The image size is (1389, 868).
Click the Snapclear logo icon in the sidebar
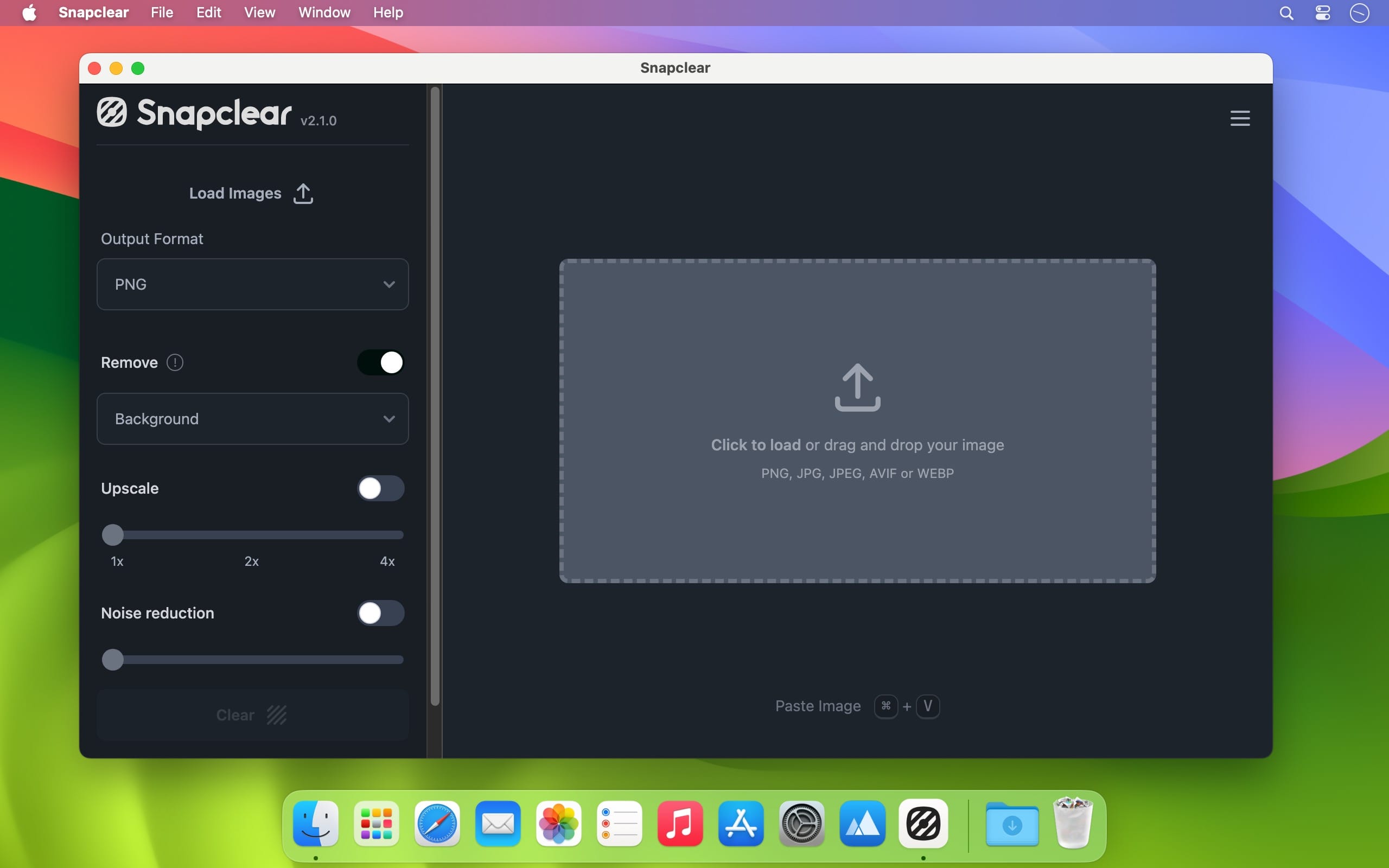[111, 112]
